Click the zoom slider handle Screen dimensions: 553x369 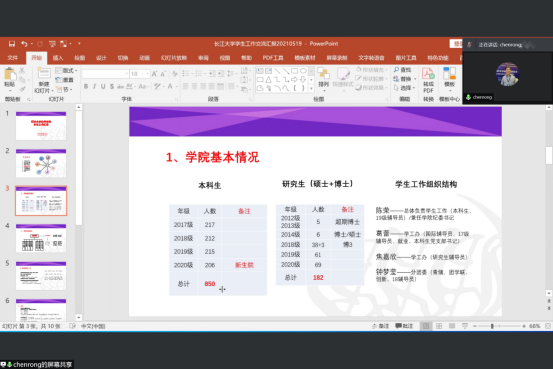click(x=492, y=326)
